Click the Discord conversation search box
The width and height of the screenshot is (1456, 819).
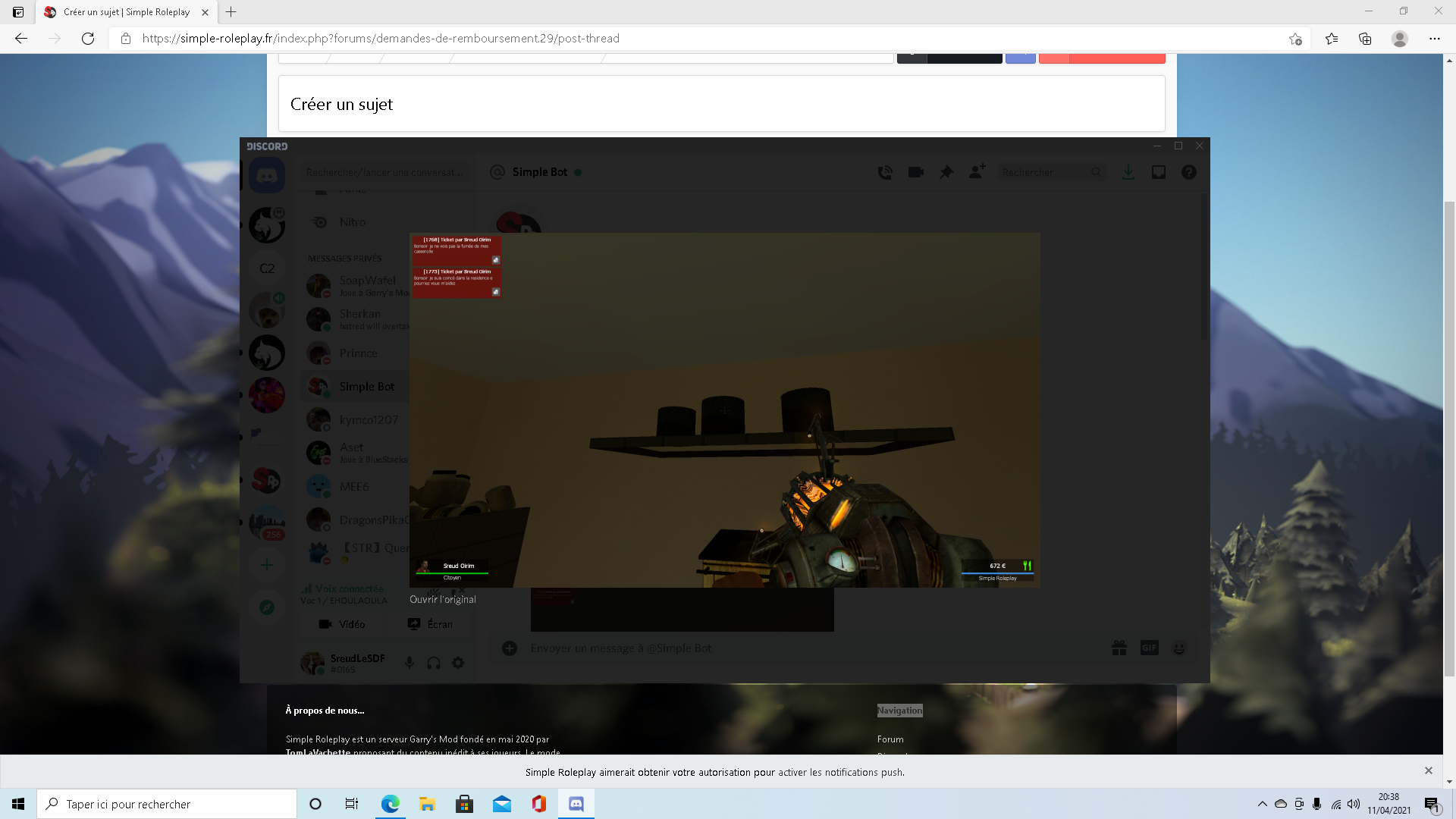[387, 172]
